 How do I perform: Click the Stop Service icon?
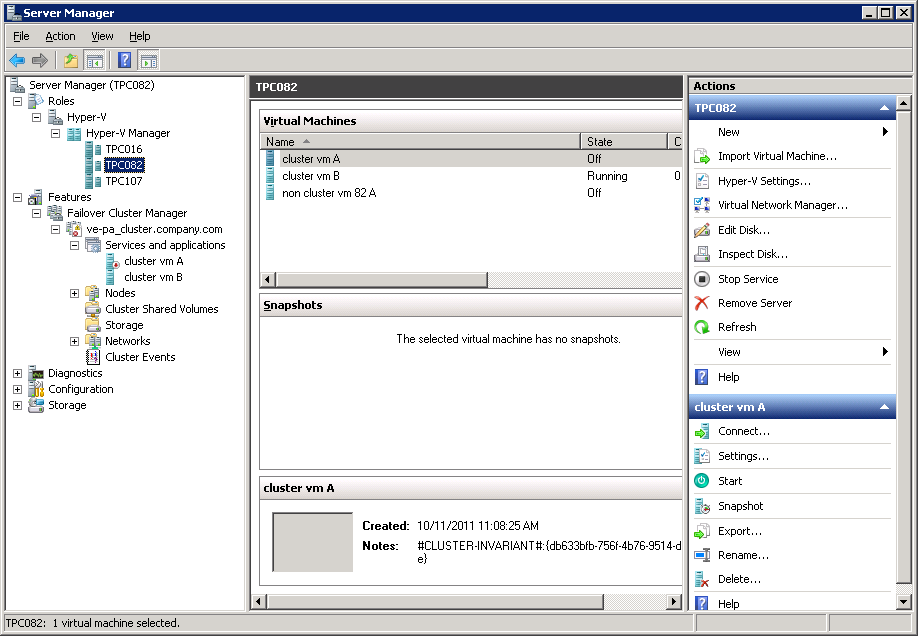(702, 279)
